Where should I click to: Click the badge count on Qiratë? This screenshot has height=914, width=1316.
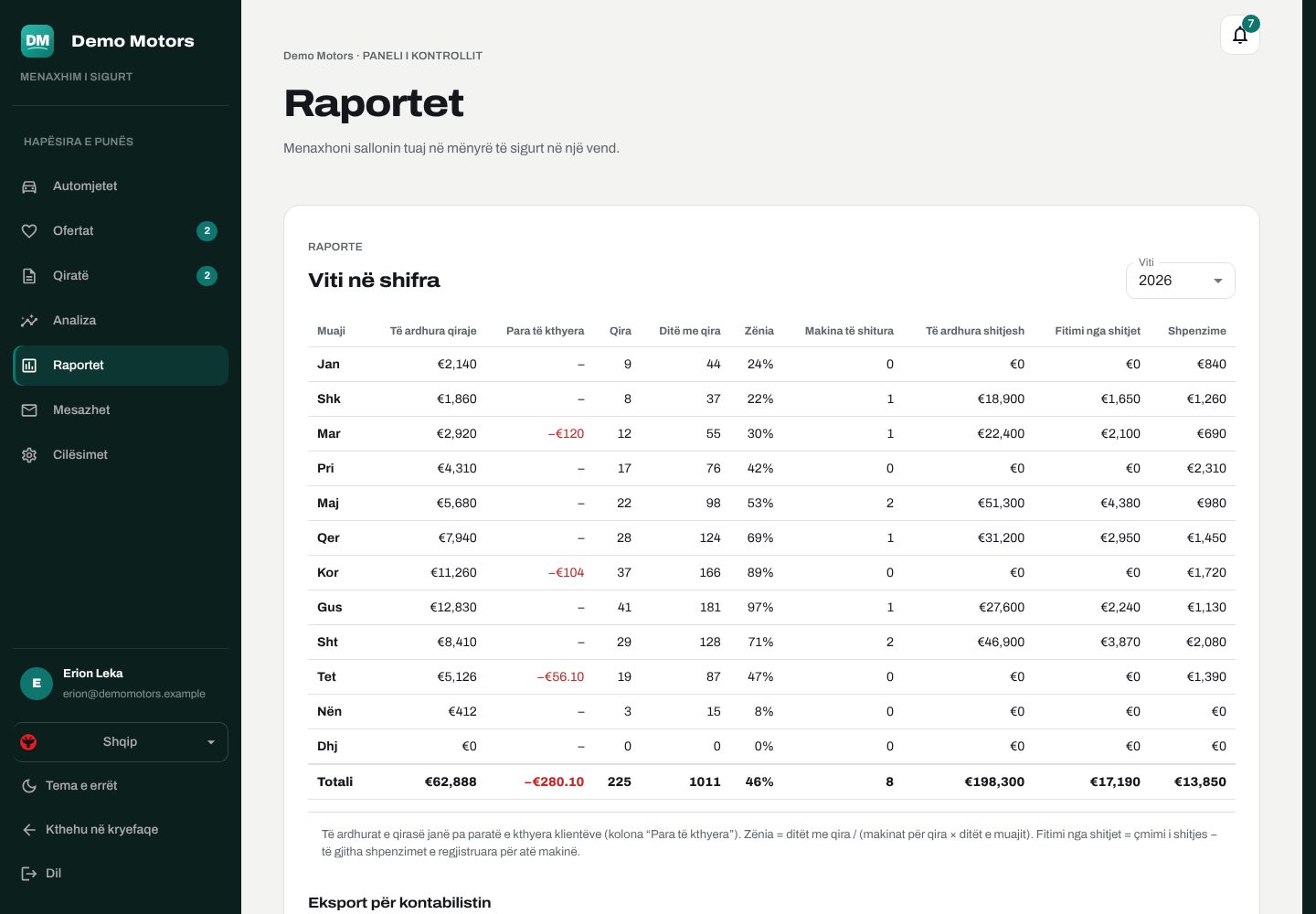(x=207, y=276)
